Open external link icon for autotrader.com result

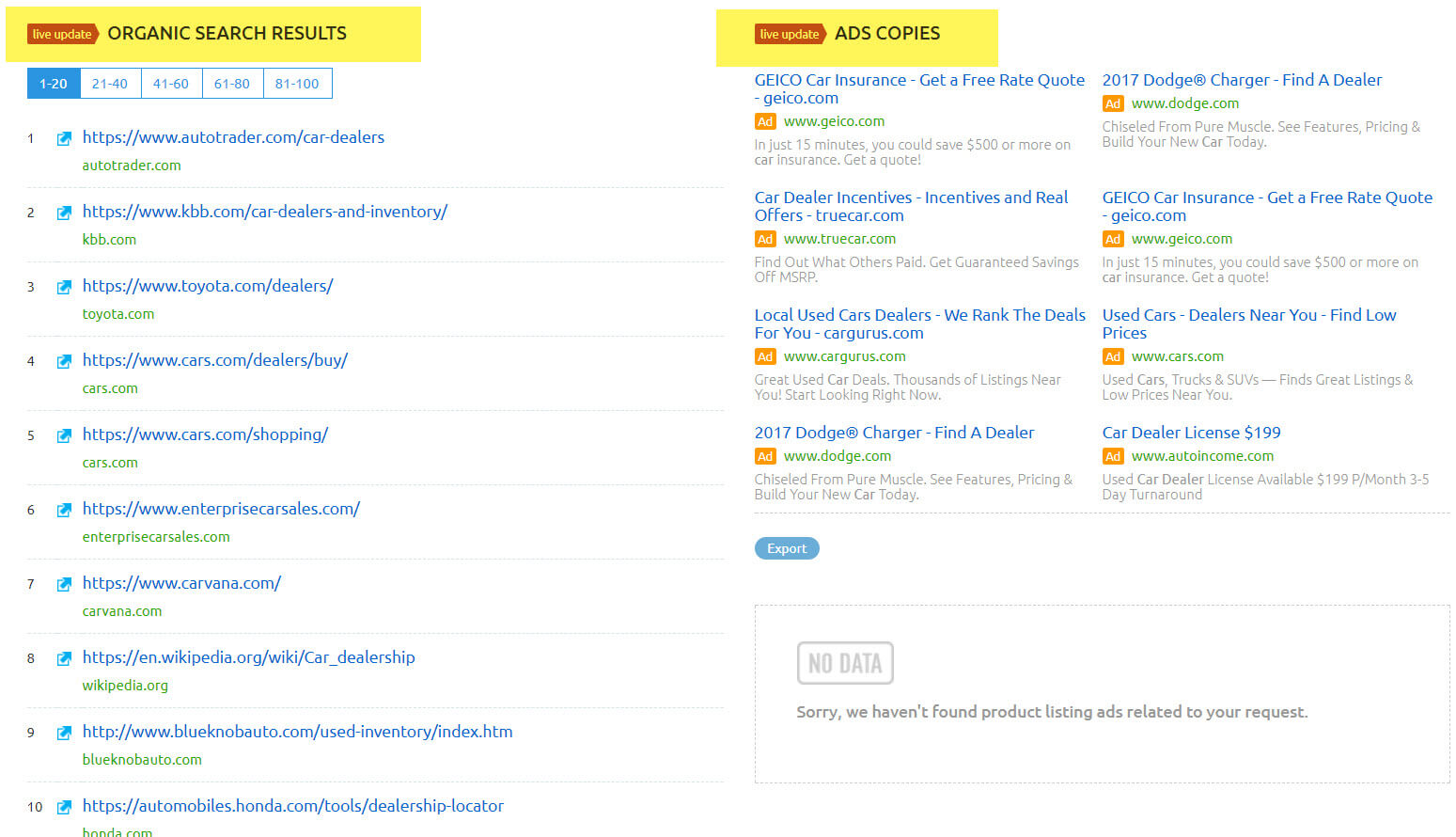click(x=64, y=138)
